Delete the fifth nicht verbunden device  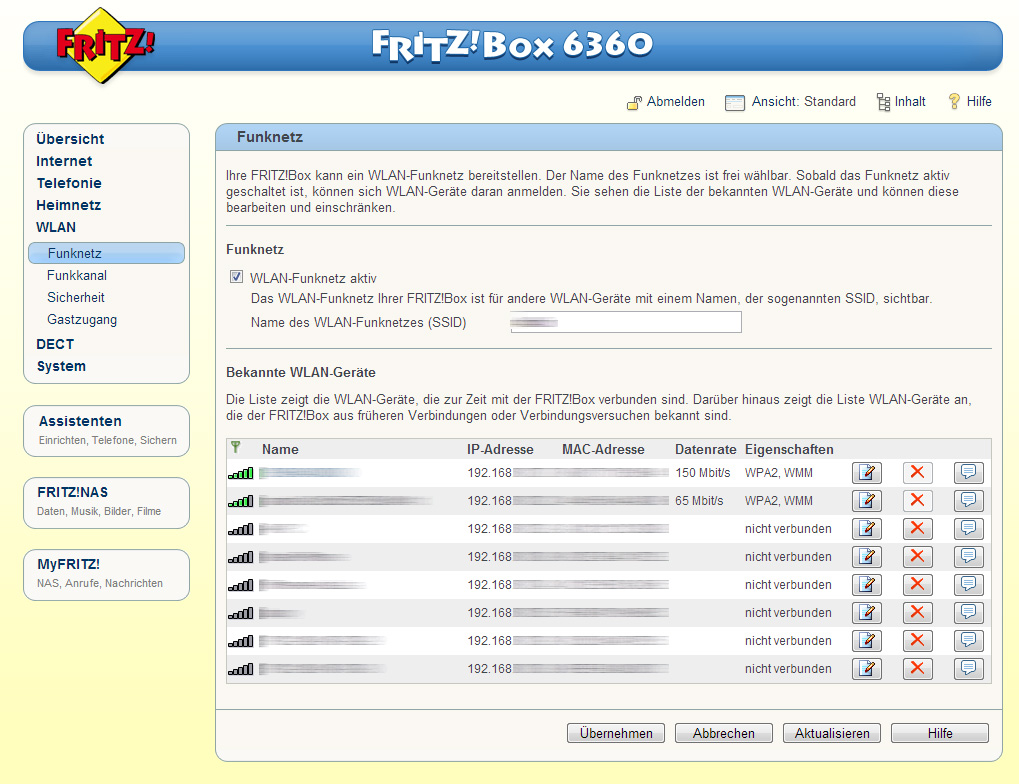click(917, 640)
